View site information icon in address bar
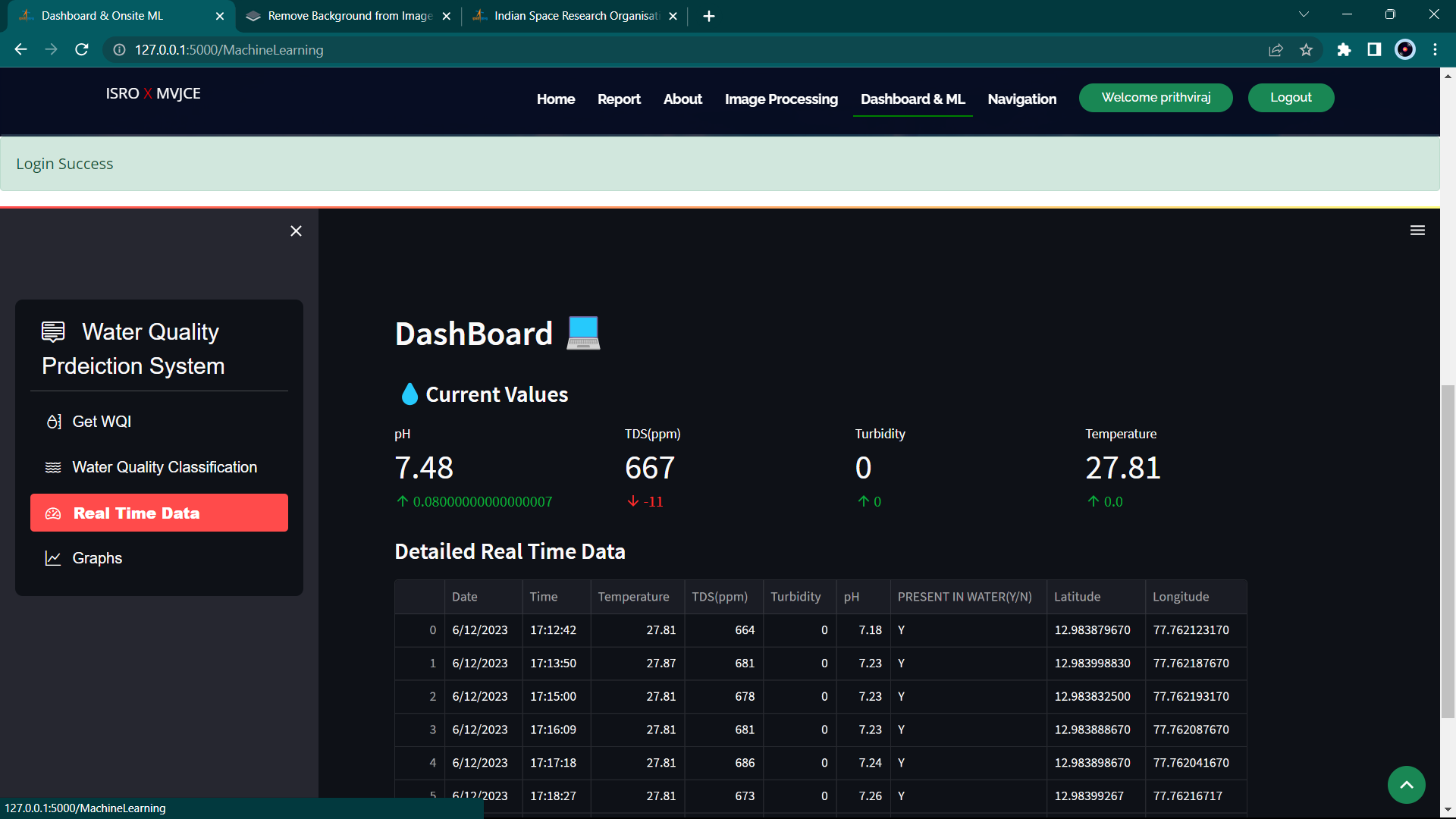Viewport: 1456px width, 819px height. tap(119, 49)
